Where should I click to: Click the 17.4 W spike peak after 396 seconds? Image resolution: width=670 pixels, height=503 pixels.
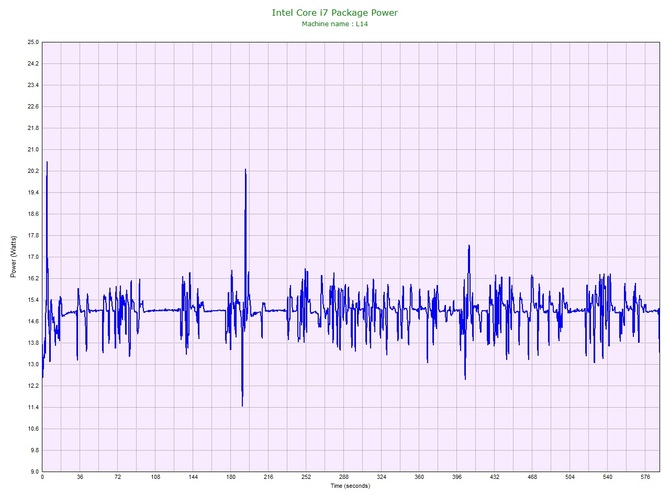(x=469, y=246)
